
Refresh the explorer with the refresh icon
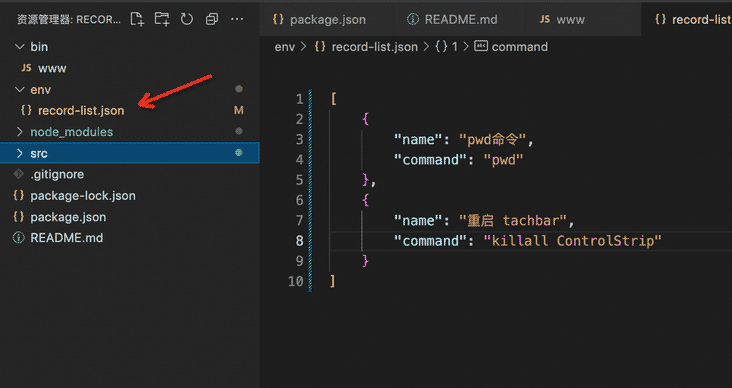pos(187,19)
